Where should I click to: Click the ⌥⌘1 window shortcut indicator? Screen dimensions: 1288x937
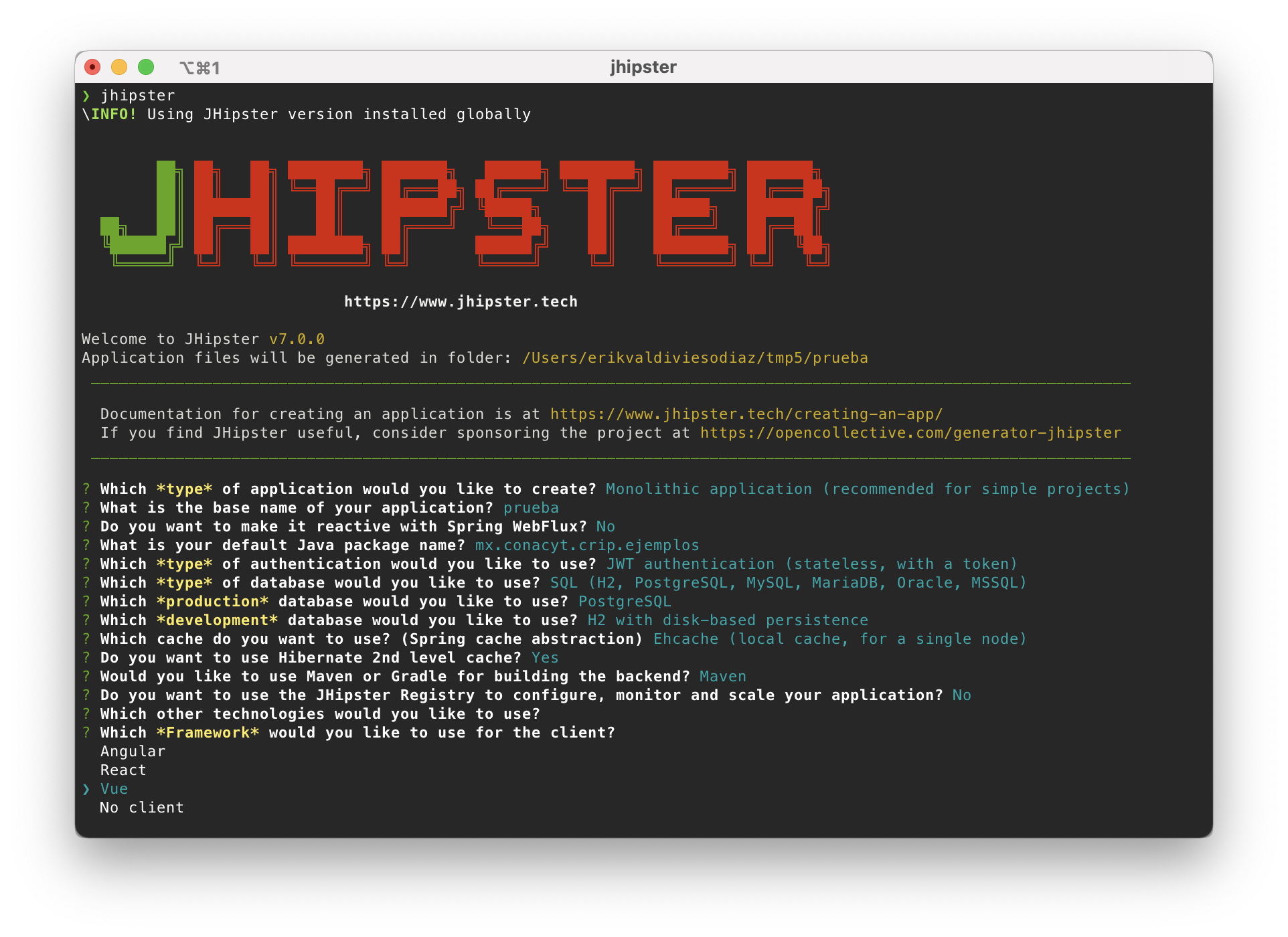pyautogui.click(x=199, y=68)
